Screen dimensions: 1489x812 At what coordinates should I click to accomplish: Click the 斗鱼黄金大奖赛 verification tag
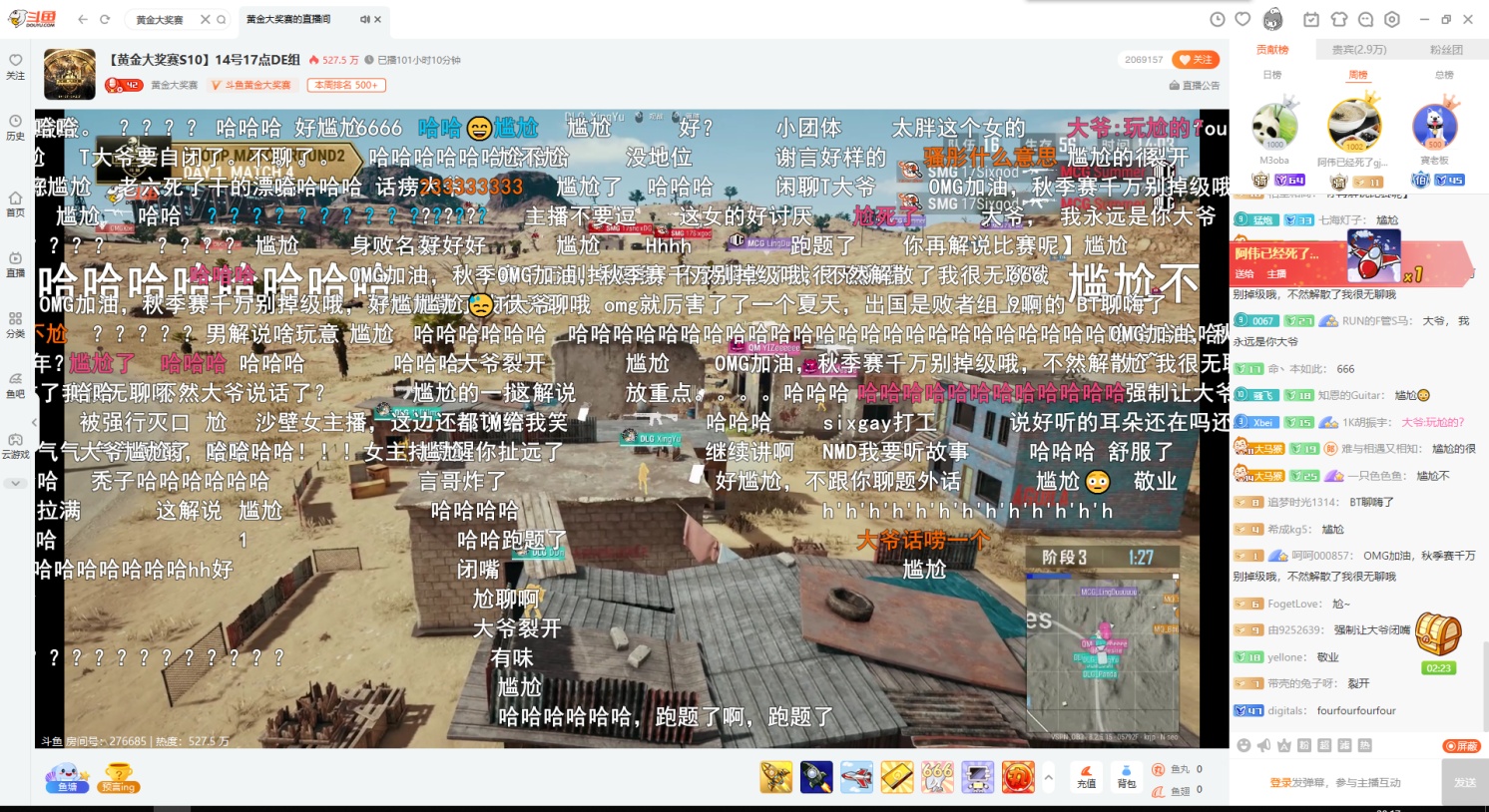251,85
